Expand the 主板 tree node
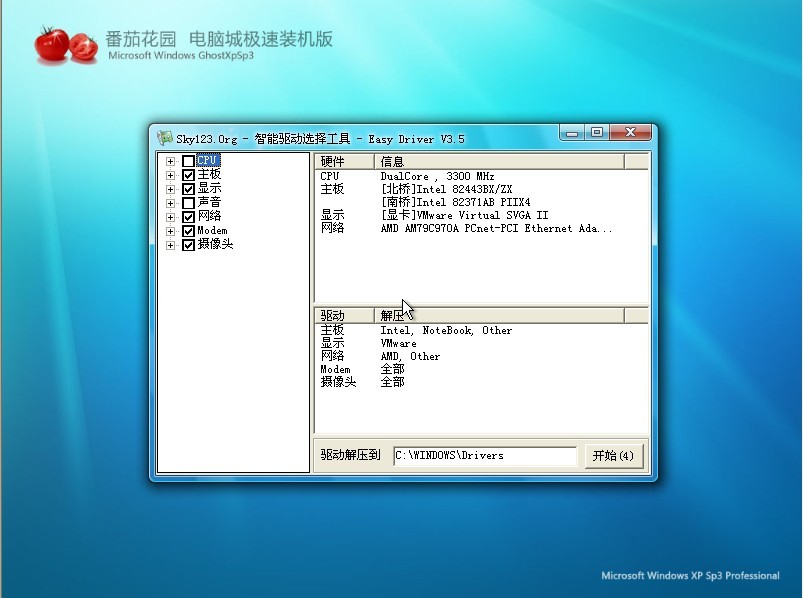The width and height of the screenshot is (804, 598). pyautogui.click(x=170, y=175)
